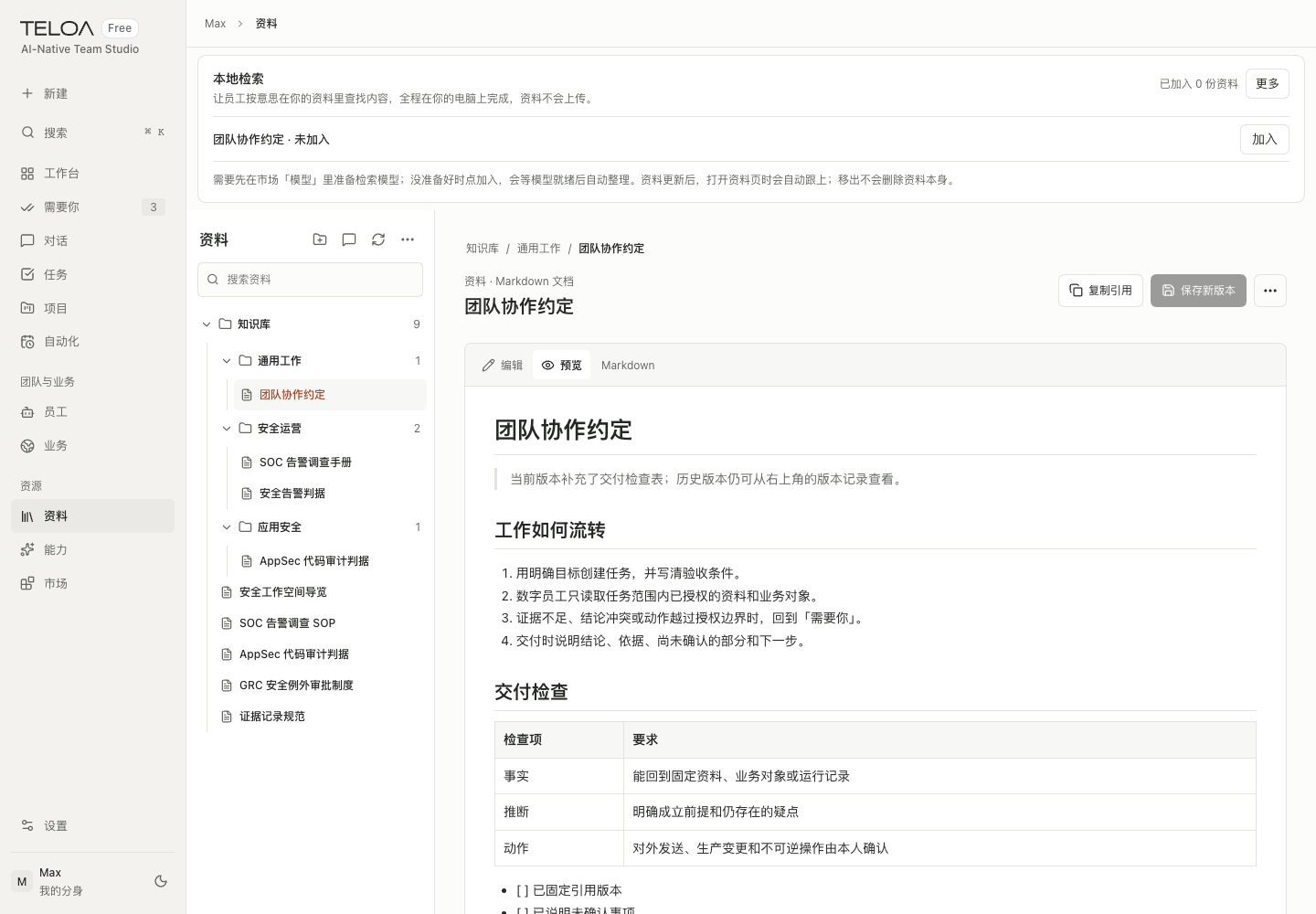Click the new folder icon in 资料 panel

320,239
